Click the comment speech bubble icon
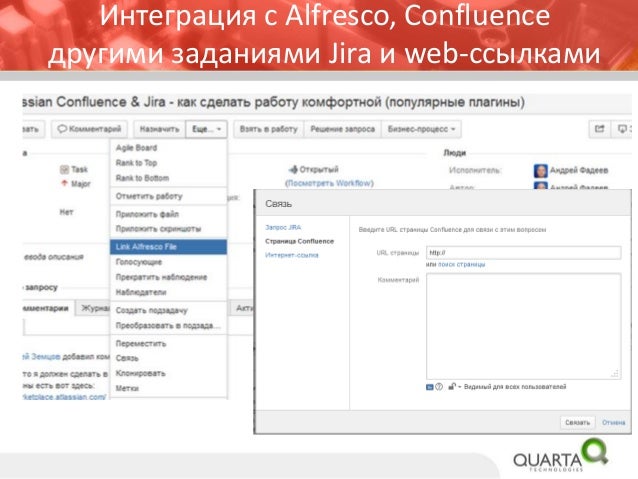 point(62,129)
